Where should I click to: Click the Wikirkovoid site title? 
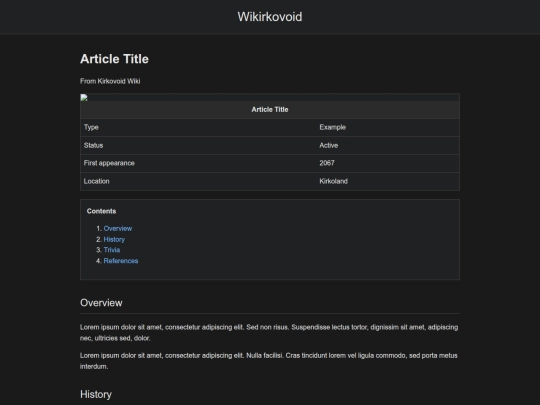[x=270, y=17]
